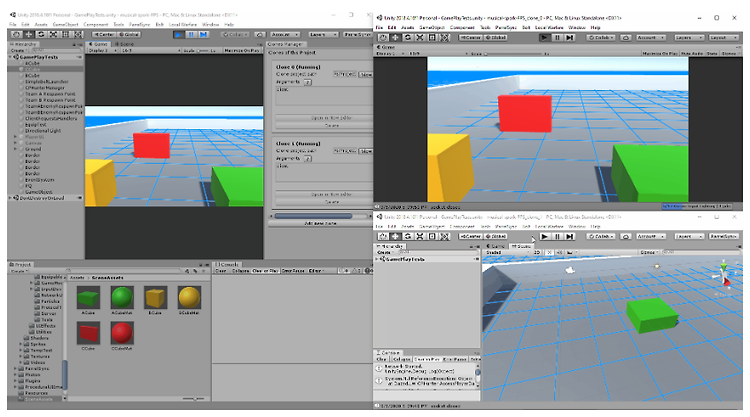This screenshot has width=750, height=417.
Task: Expand GamePlayTests scene in clone_1 Hierarchy
Action: pos(377,259)
